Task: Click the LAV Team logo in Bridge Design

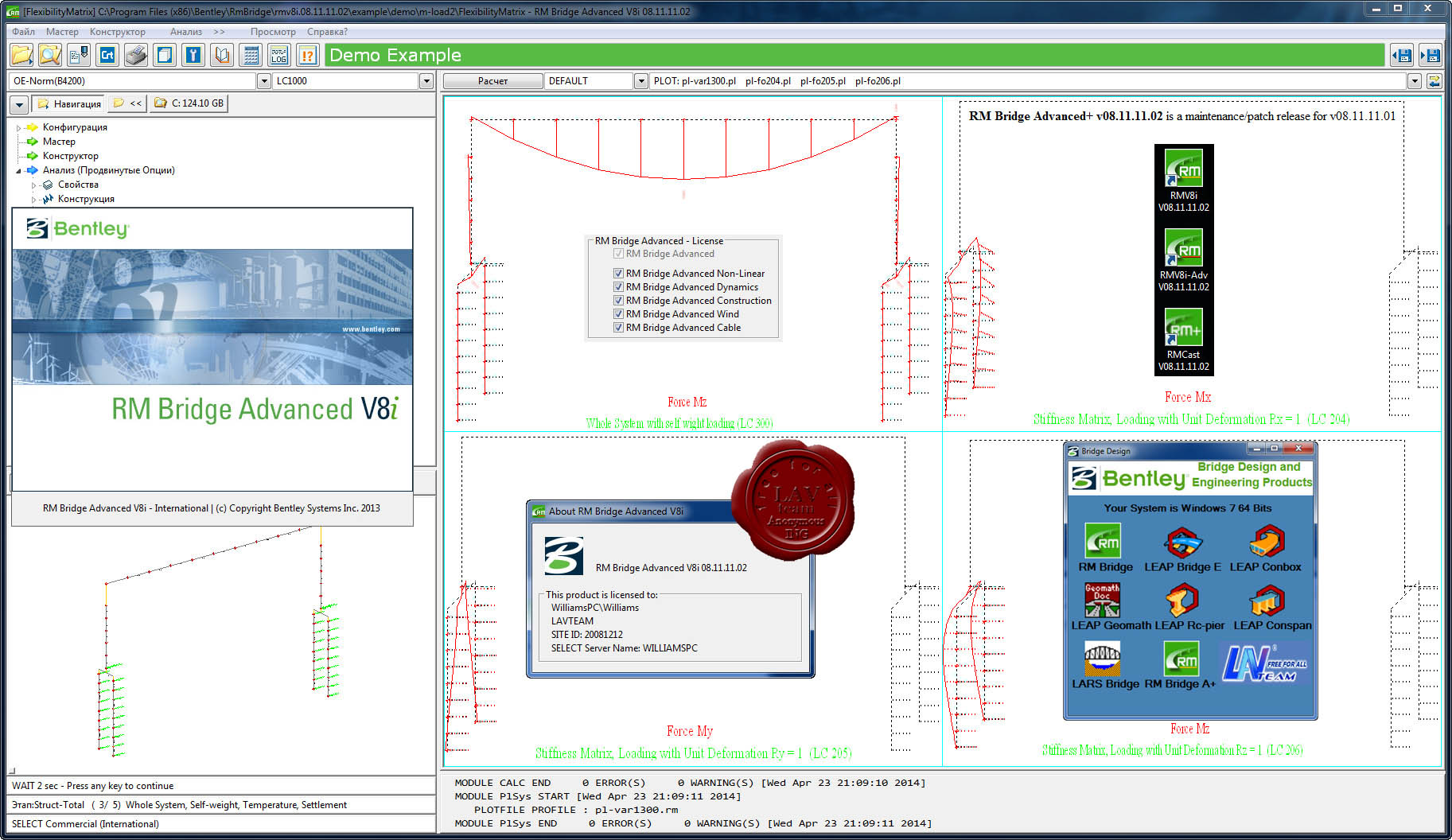Action: pos(1265,663)
